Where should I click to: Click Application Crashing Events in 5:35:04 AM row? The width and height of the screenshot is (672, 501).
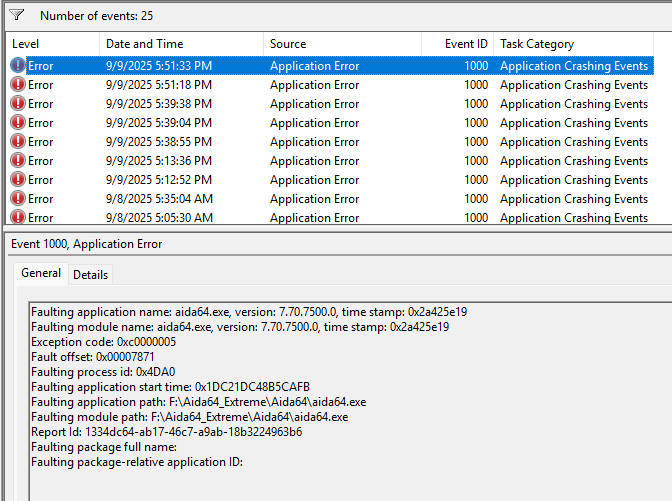pos(574,199)
